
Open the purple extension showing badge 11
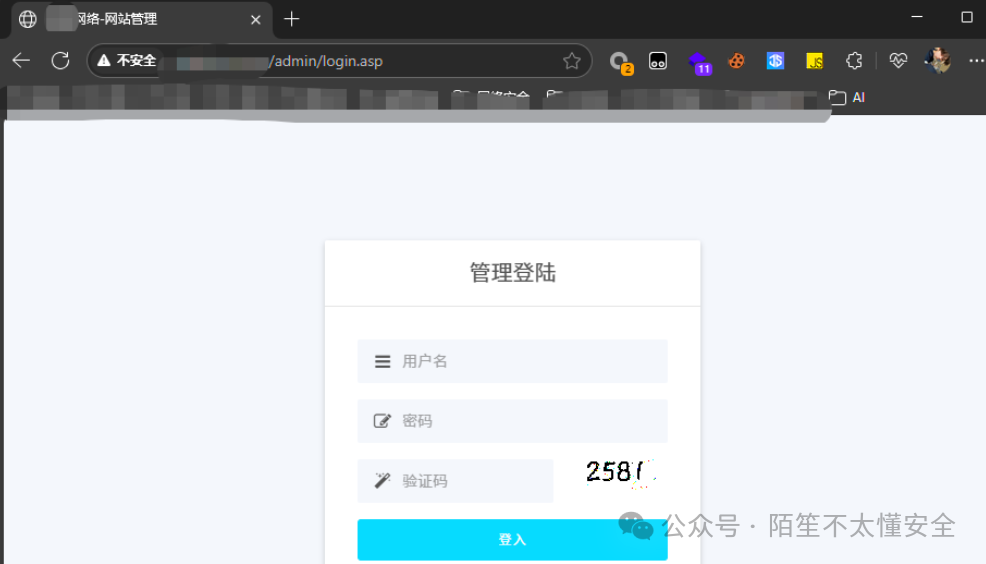(699, 62)
